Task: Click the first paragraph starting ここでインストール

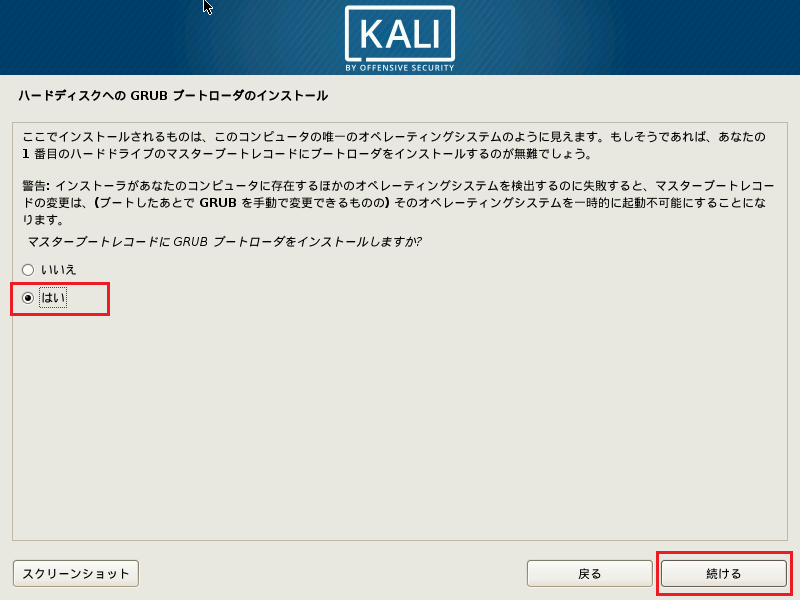Action: 394,145
